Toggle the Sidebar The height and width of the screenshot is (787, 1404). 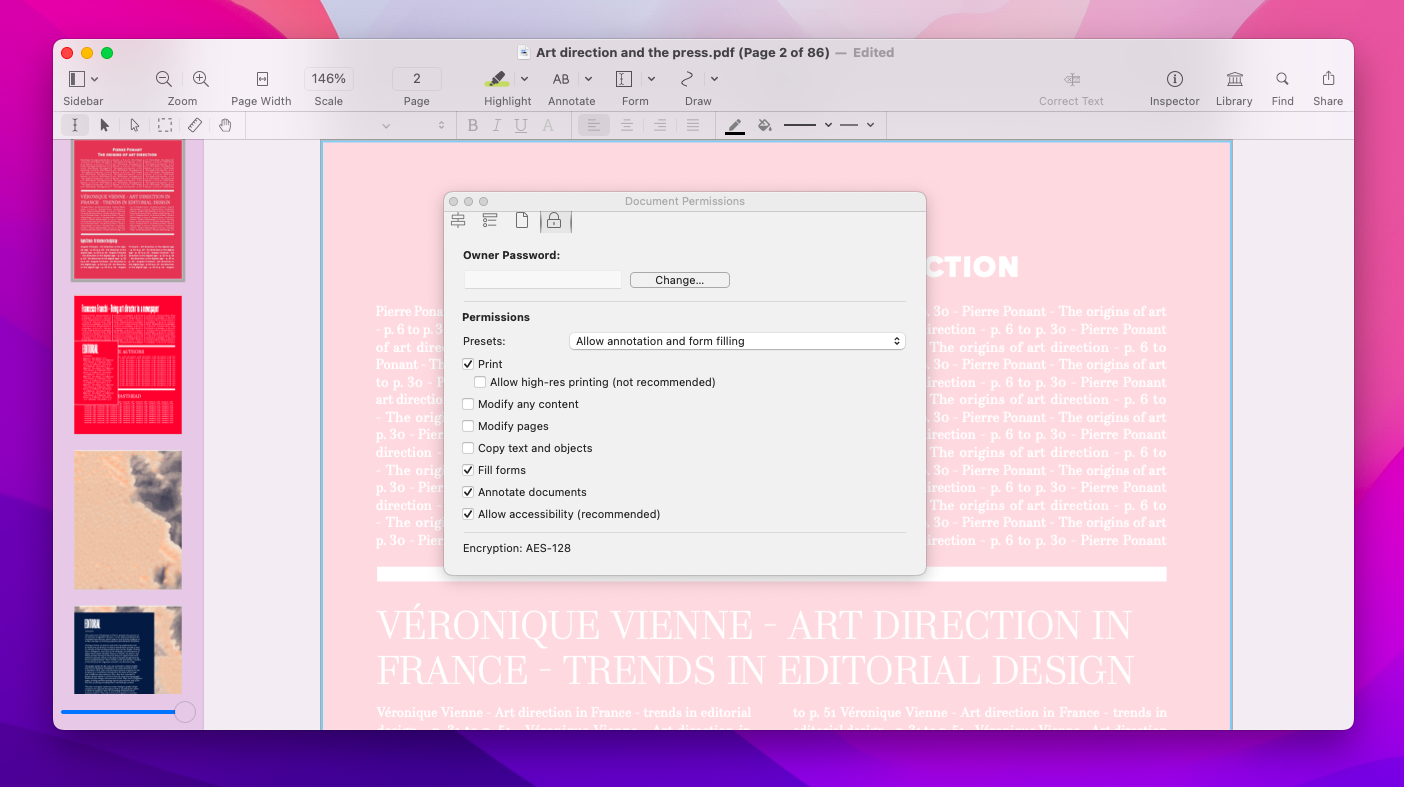point(76,79)
